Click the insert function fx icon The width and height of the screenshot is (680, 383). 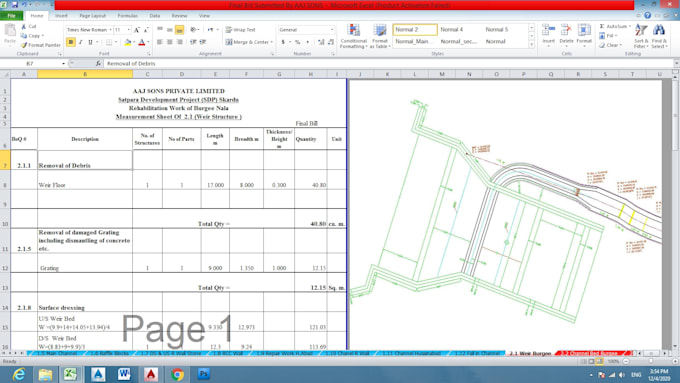[x=98, y=63]
